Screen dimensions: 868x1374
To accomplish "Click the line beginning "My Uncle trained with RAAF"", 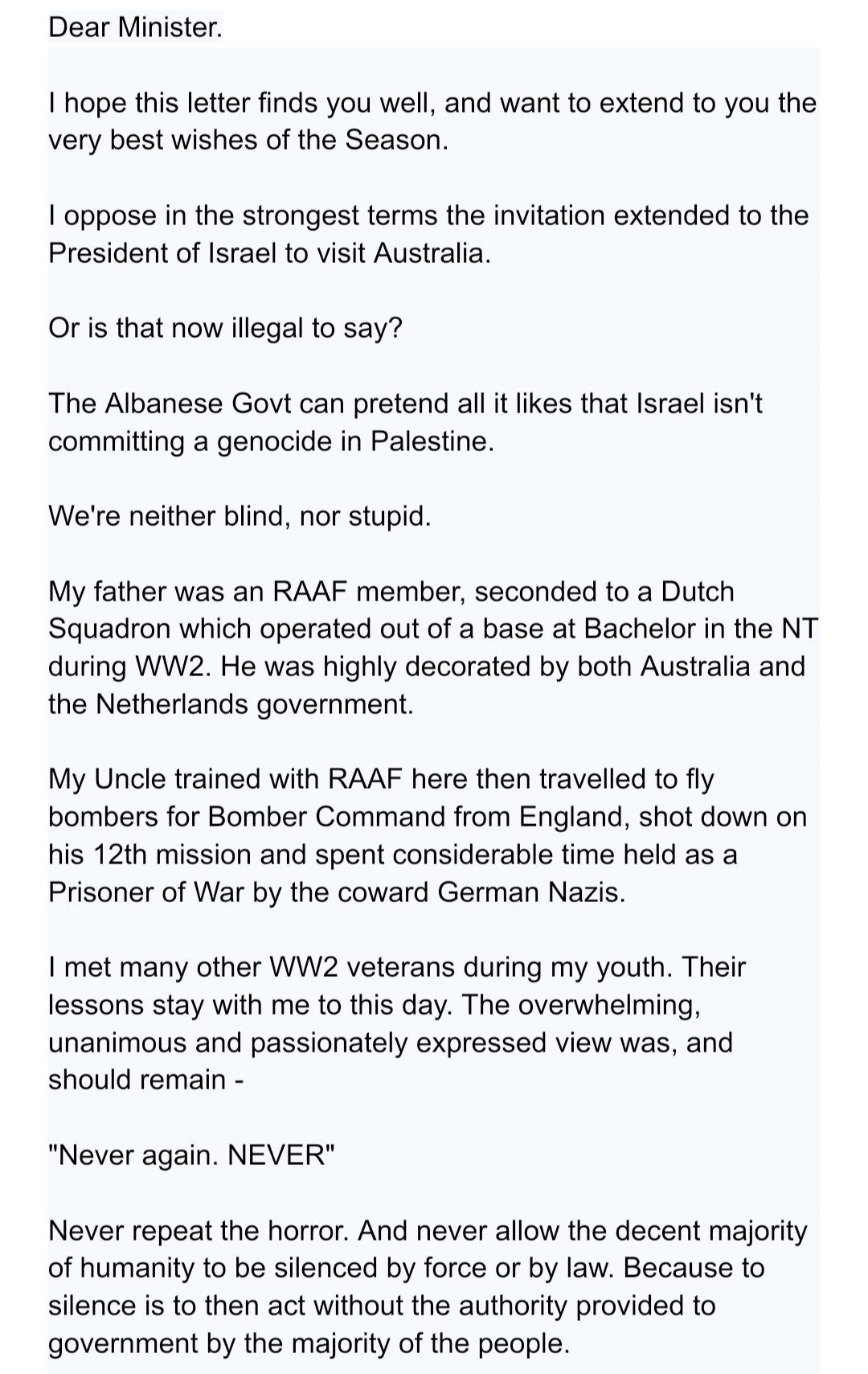I will [x=381, y=778].
